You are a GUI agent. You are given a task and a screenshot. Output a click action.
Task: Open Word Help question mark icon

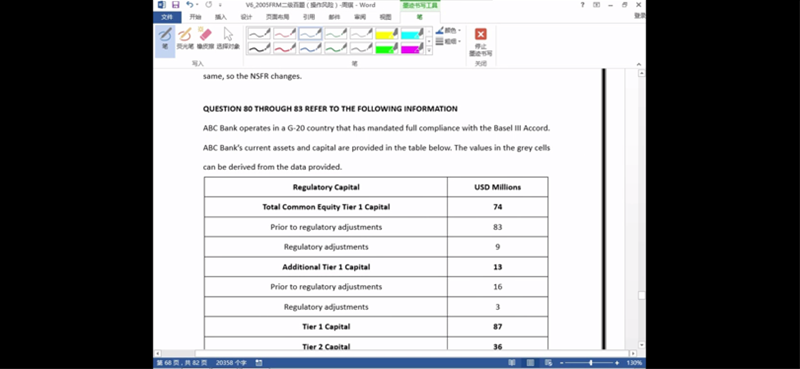click(582, 5)
